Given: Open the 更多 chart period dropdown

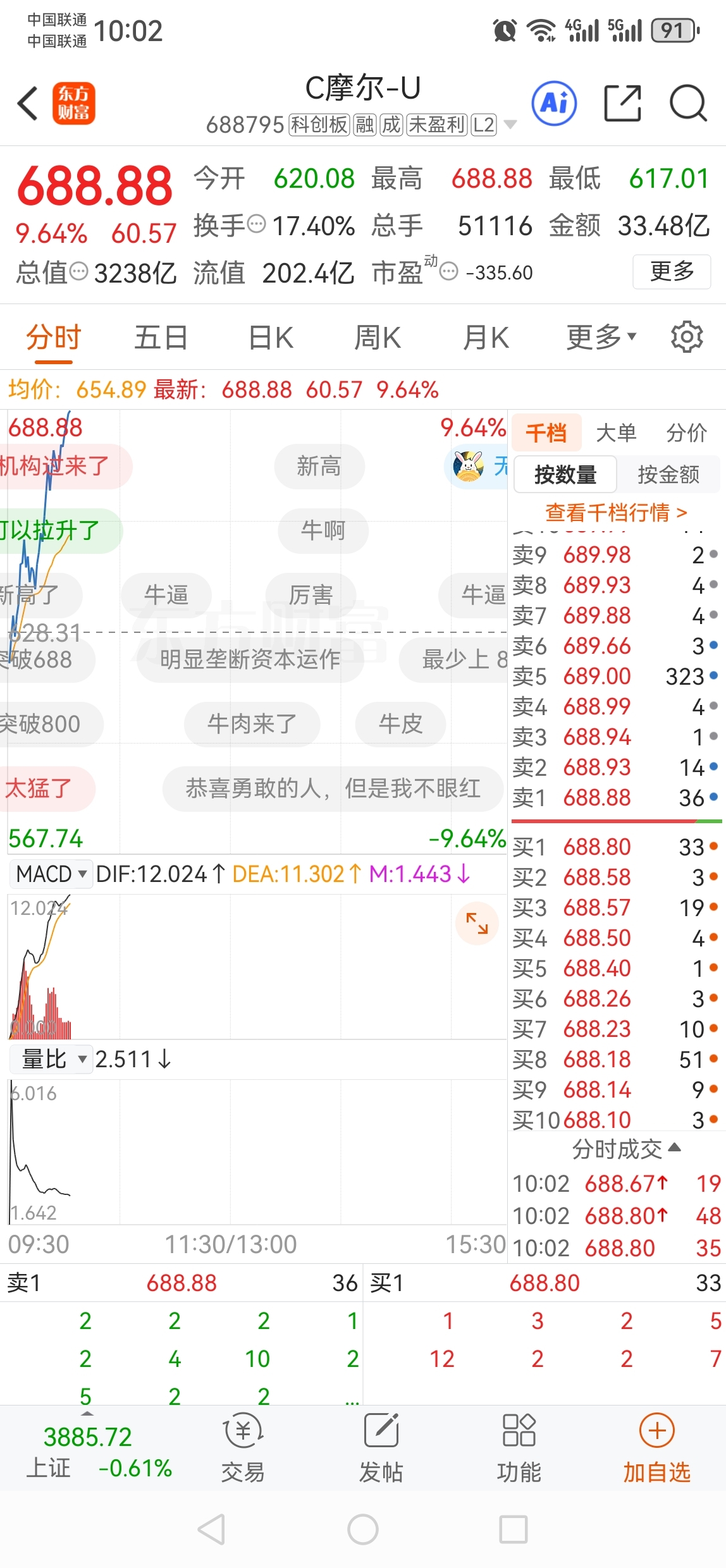Looking at the screenshot, I should [x=601, y=337].
